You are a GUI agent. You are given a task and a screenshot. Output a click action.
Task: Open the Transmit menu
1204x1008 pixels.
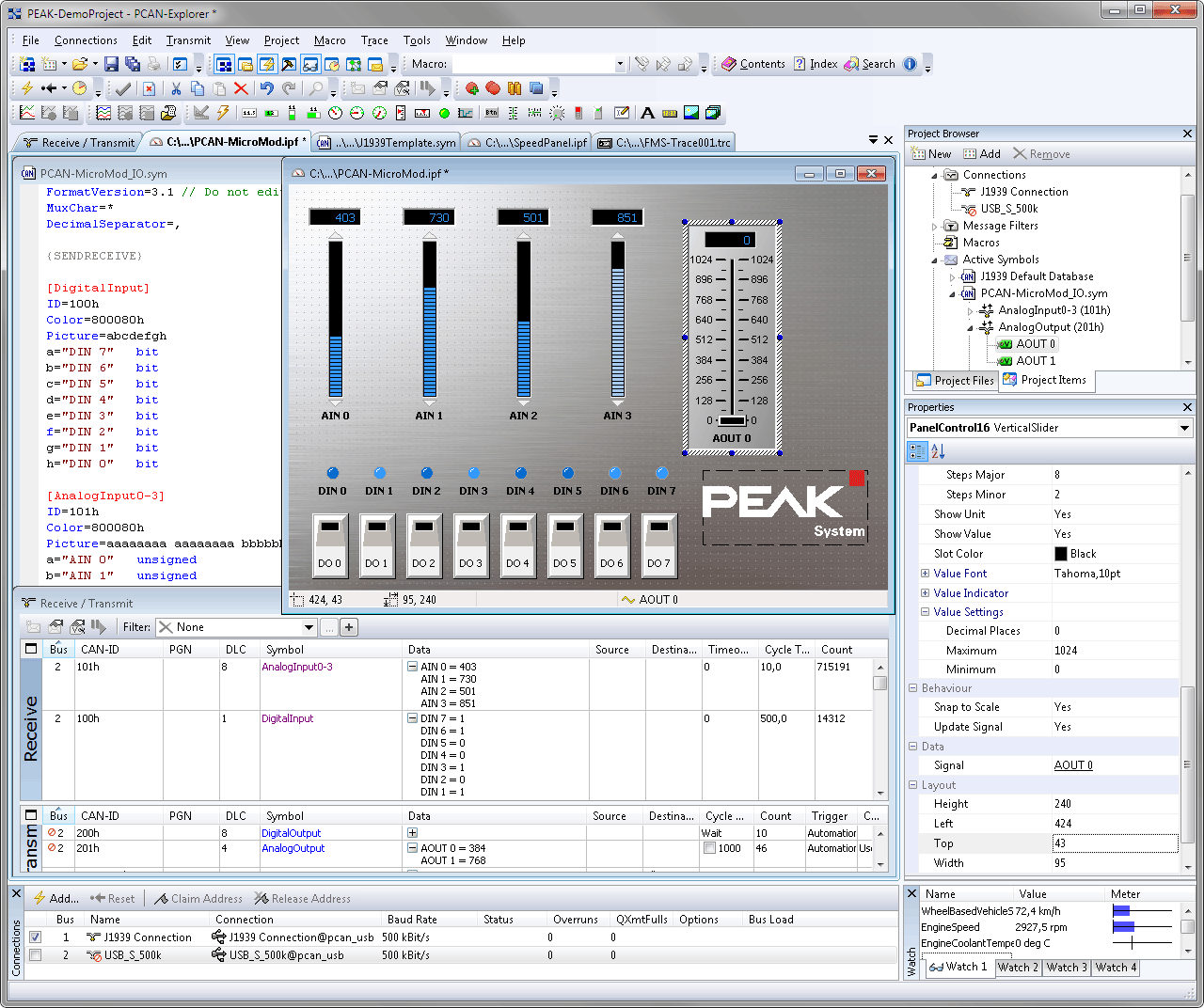coord(188,40)
